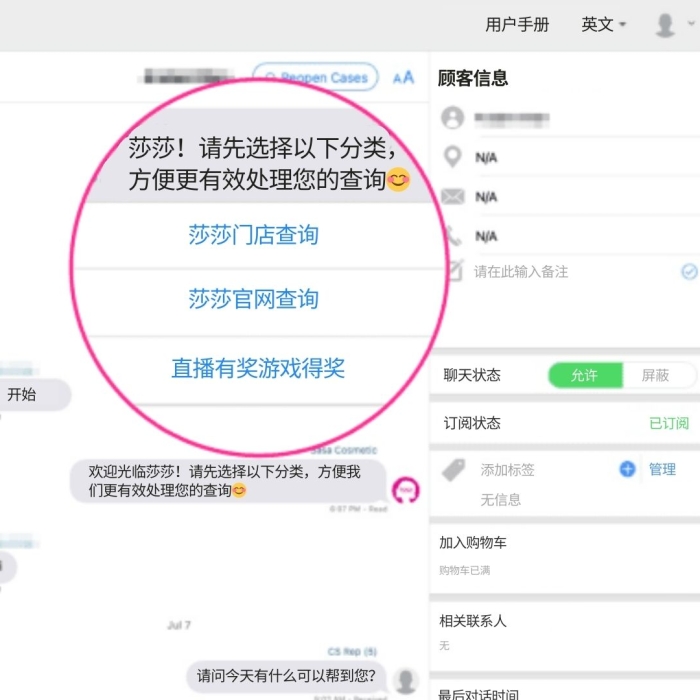The image size is (700, 700).
Task: Click the Reopen Cases button
Action: pyautogui.click(x=315, y=77)
